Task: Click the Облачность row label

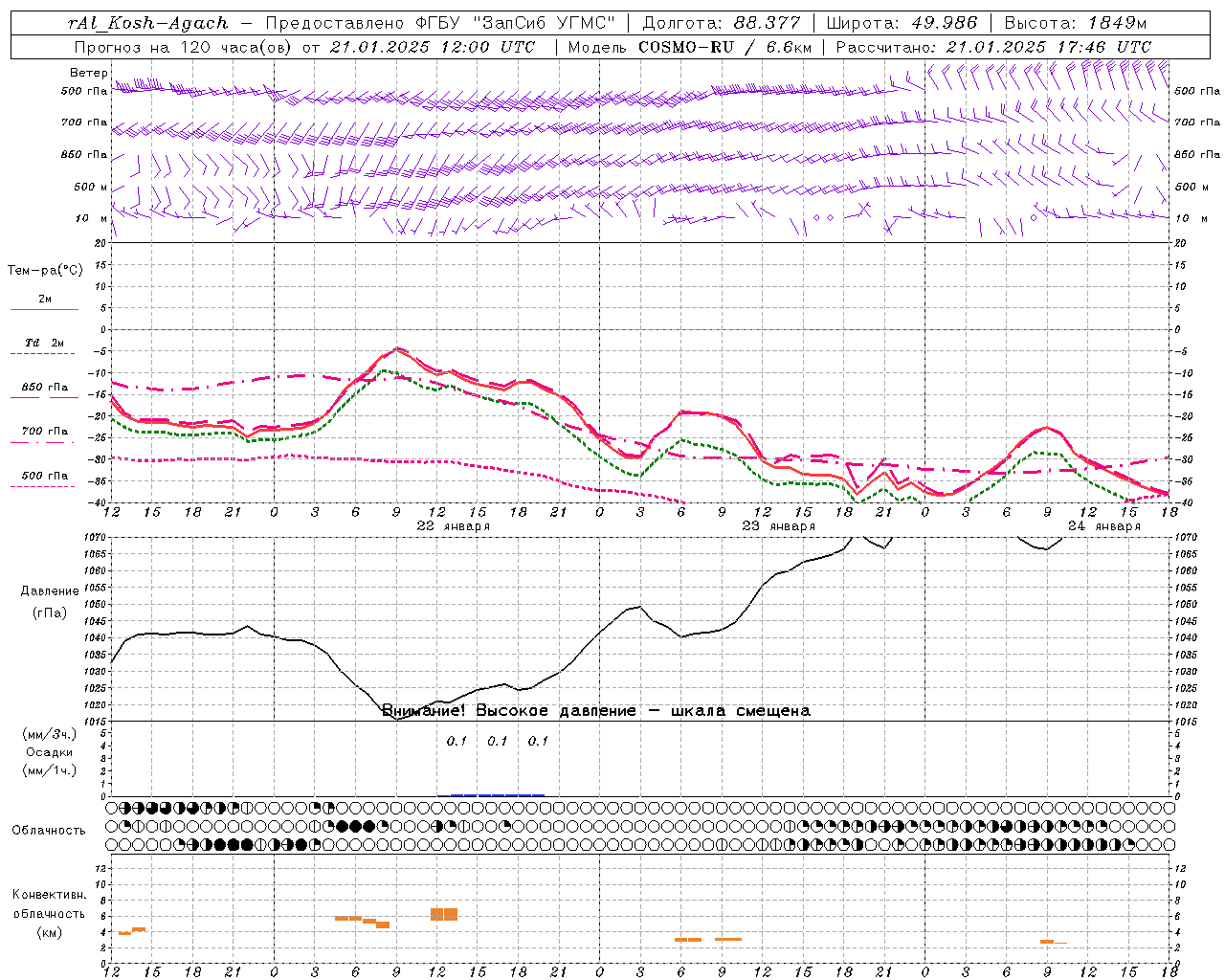Action: [49, 830]
